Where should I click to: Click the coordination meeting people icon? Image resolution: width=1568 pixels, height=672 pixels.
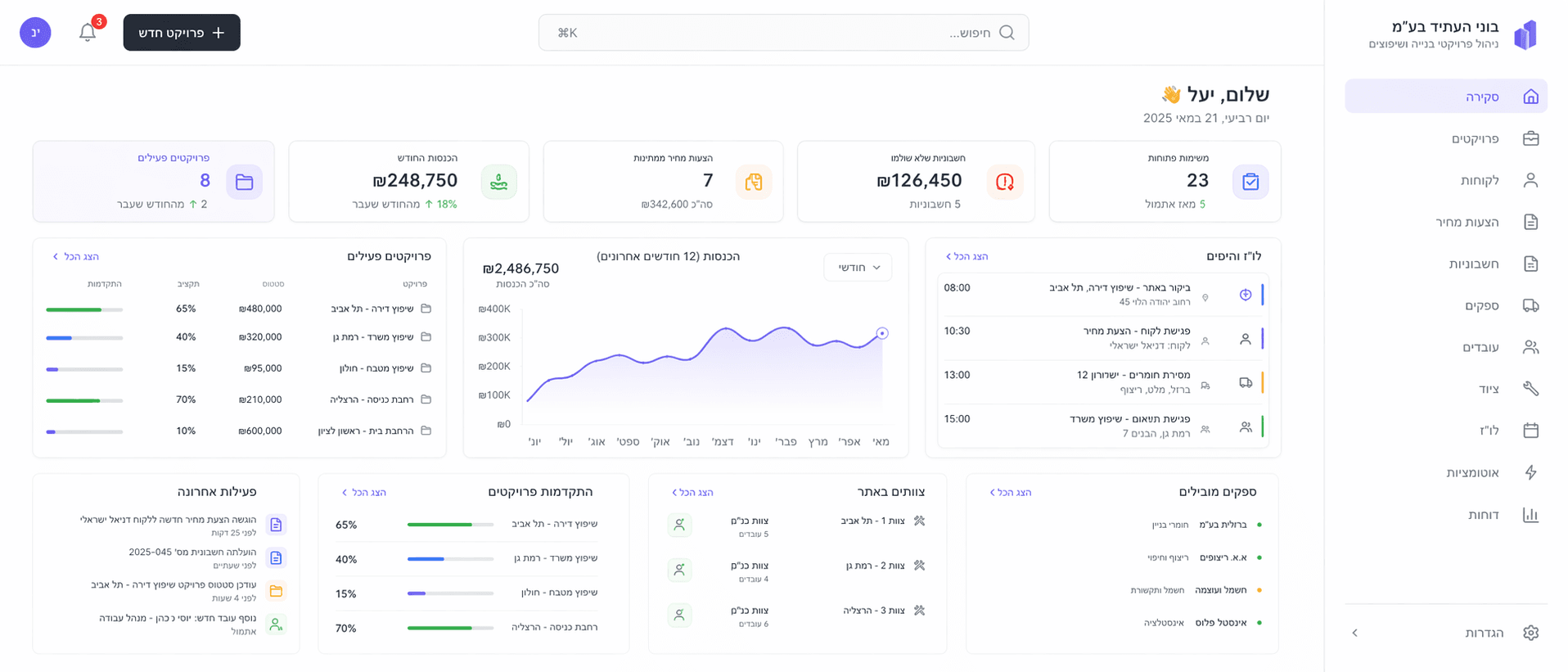coord(1246,426)
